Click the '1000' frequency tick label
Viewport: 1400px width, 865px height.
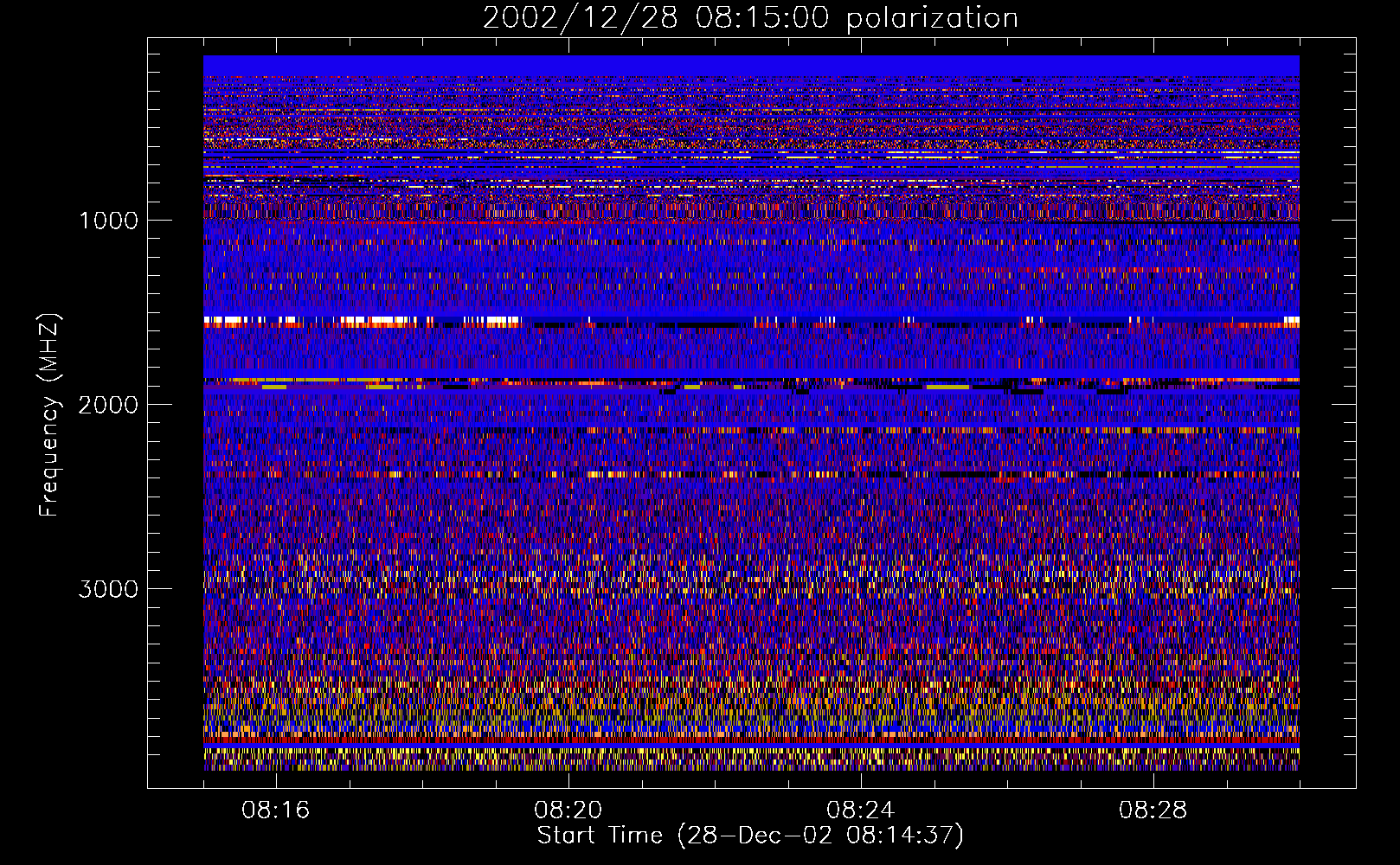coord(108,221)
